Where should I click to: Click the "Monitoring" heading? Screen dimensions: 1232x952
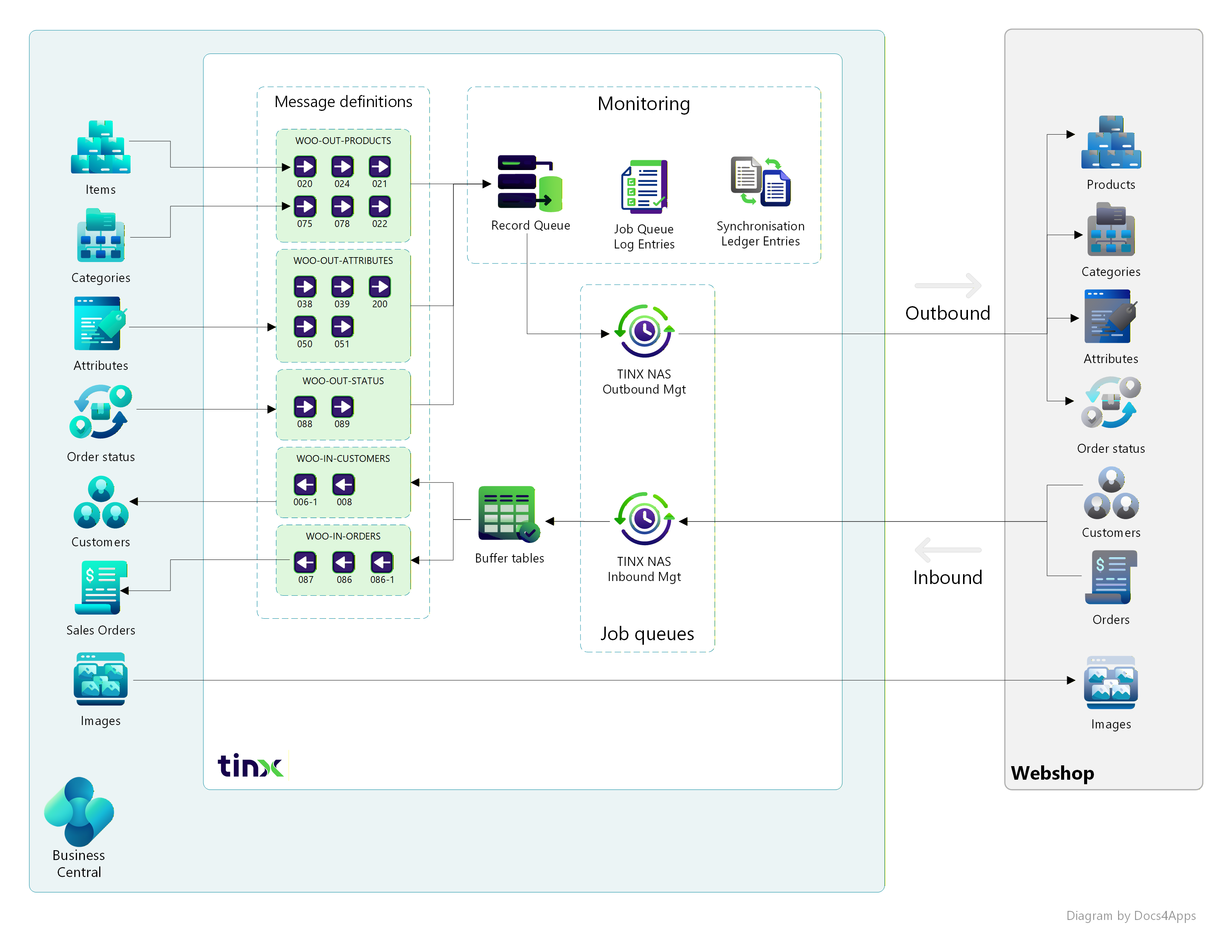coord(644,104)
